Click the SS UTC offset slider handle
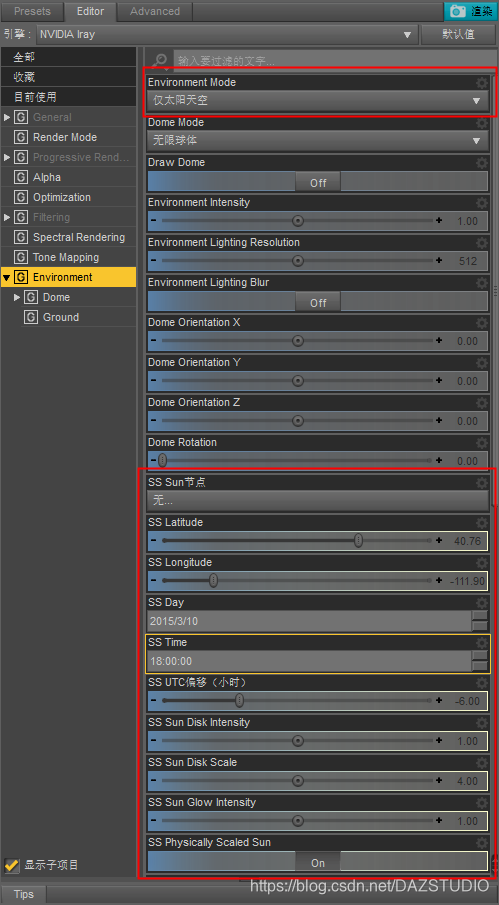The width and height of the screenshot is (499, 905). (x=239, y=701)
